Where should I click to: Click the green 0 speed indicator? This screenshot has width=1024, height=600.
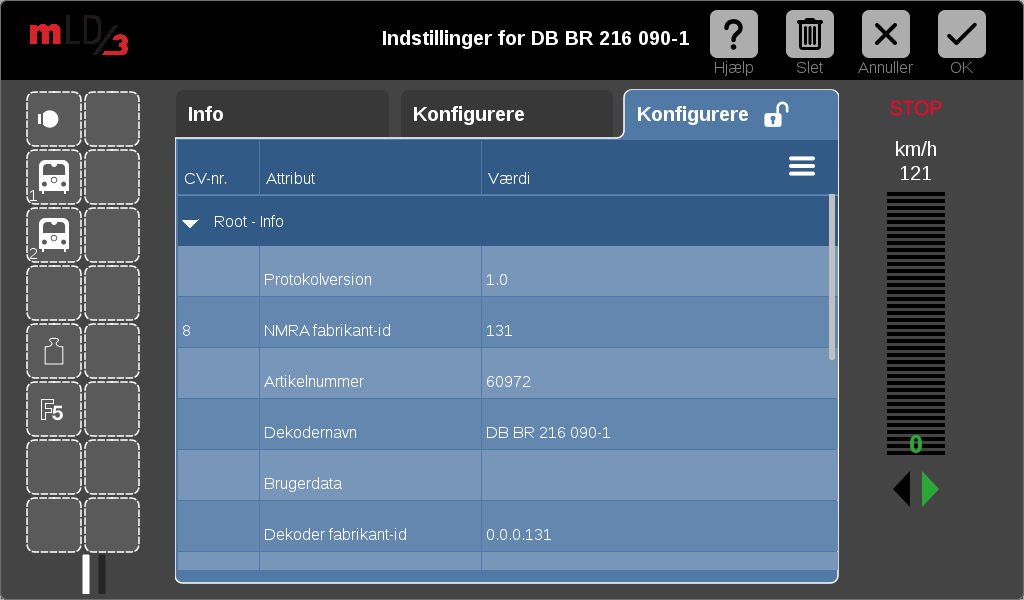point(916,444)
